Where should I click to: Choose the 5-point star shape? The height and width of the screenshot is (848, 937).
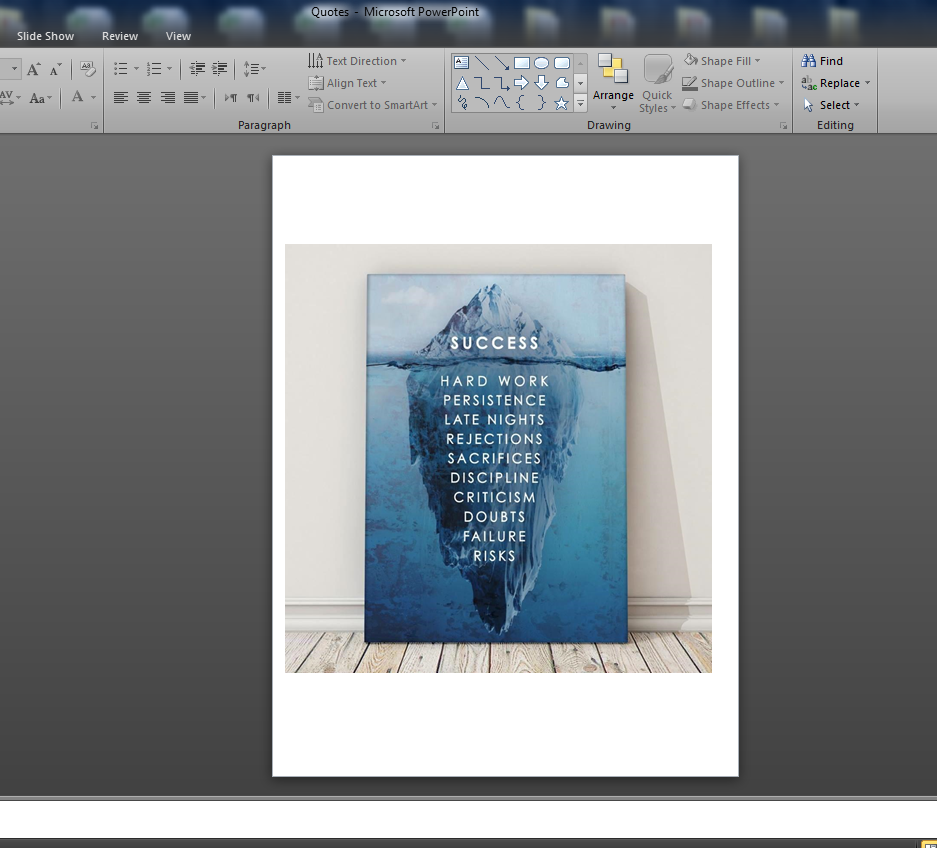[x=561, y=102]
